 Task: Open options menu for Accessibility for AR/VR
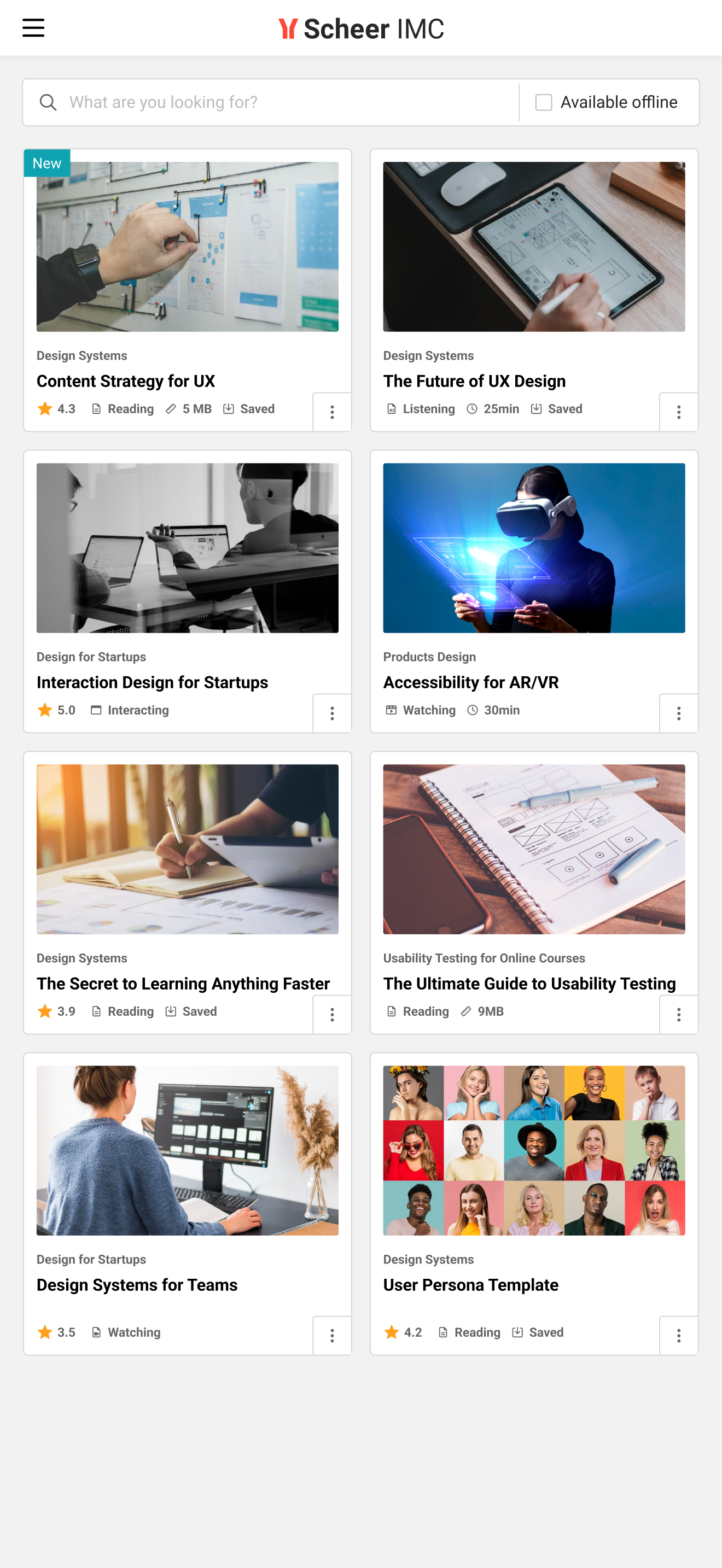click(678, 713)
